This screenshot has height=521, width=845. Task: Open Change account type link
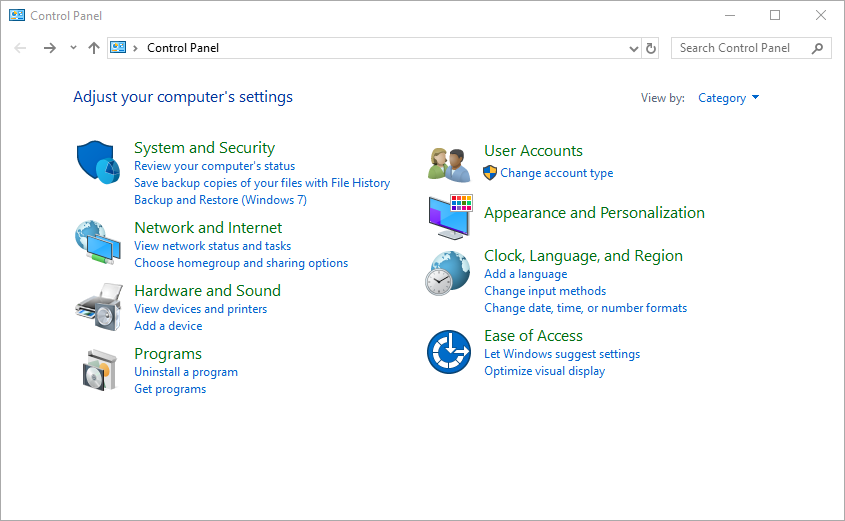click(556, 173)
